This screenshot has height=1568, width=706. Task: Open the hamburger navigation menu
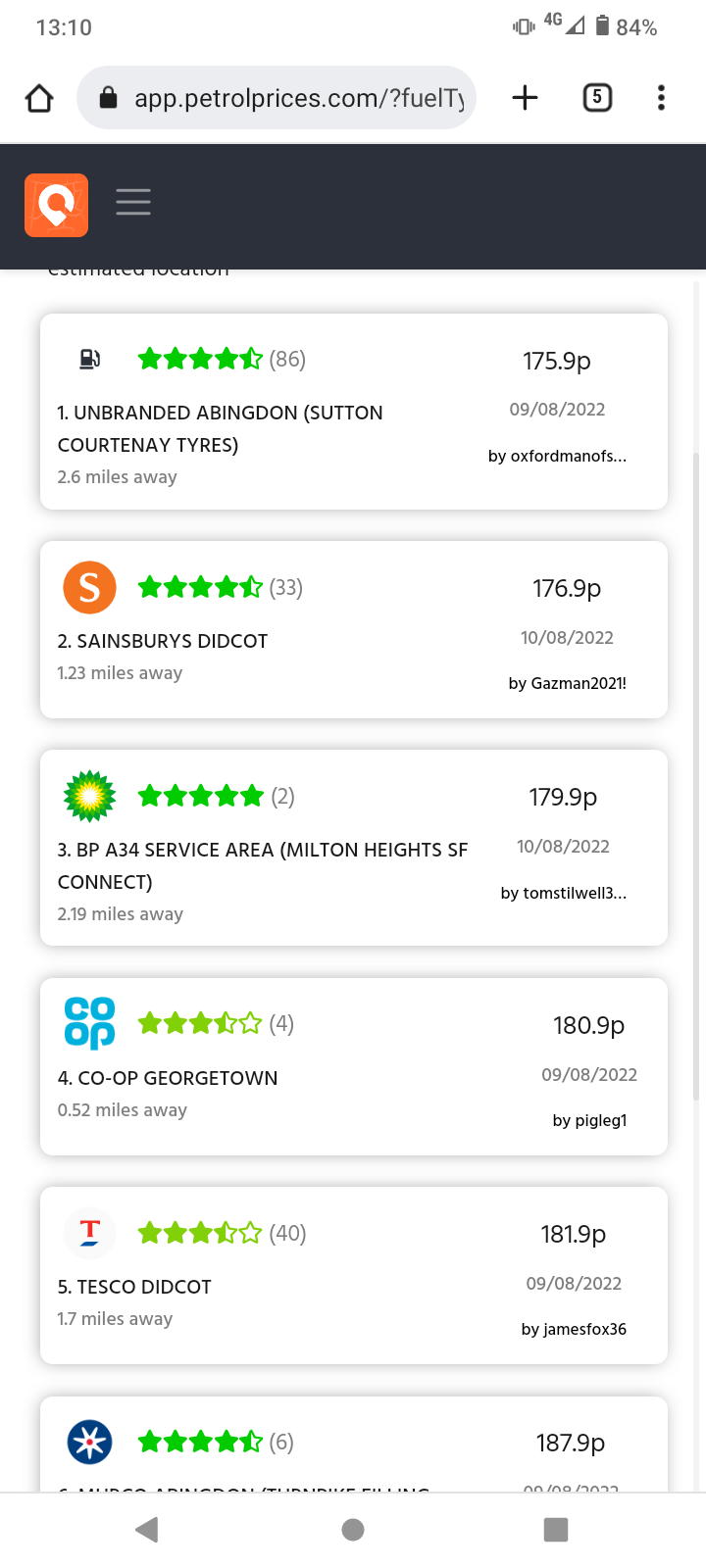(x=133, y=202)
